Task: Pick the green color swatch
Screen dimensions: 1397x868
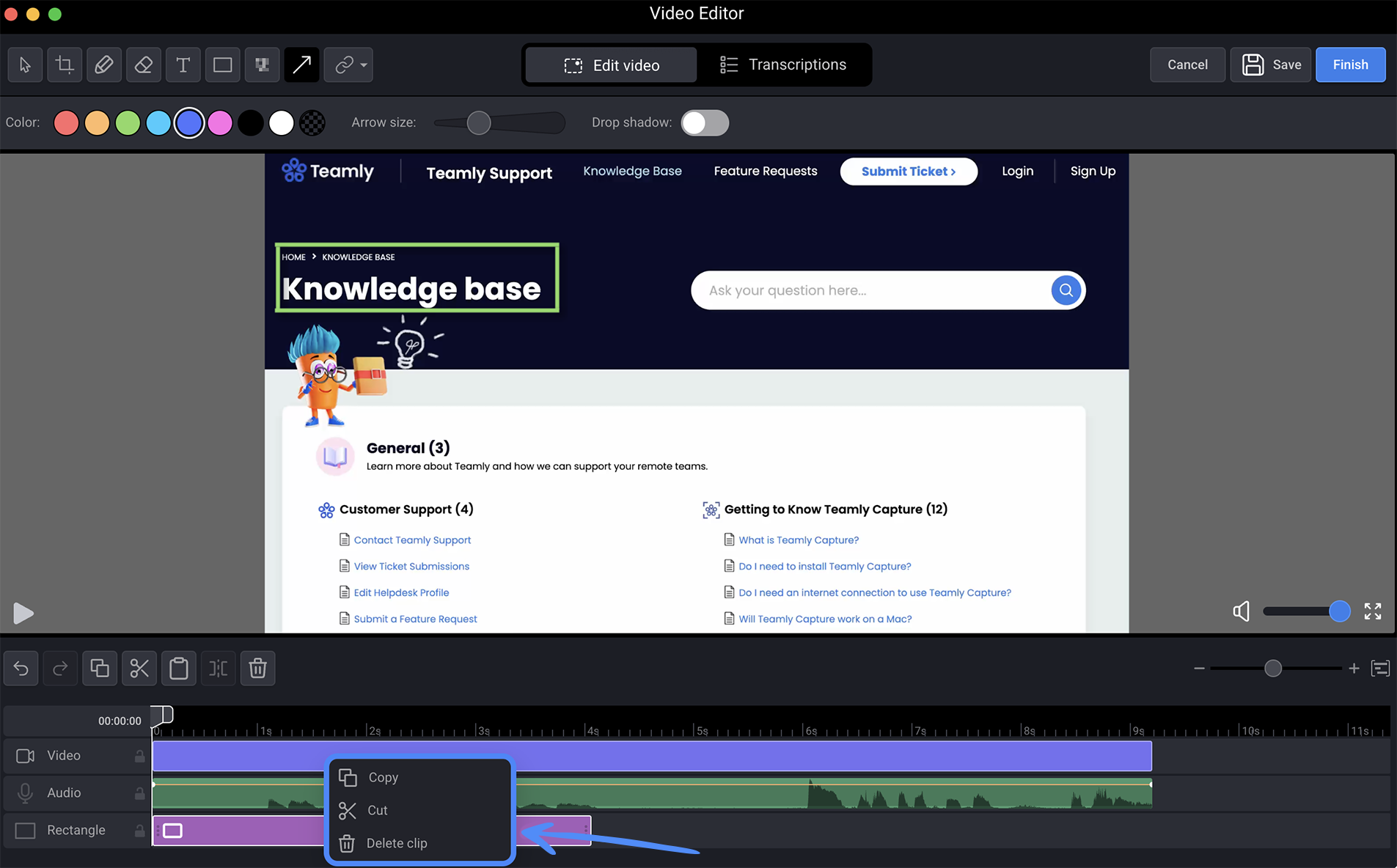Action: [128, 123]
